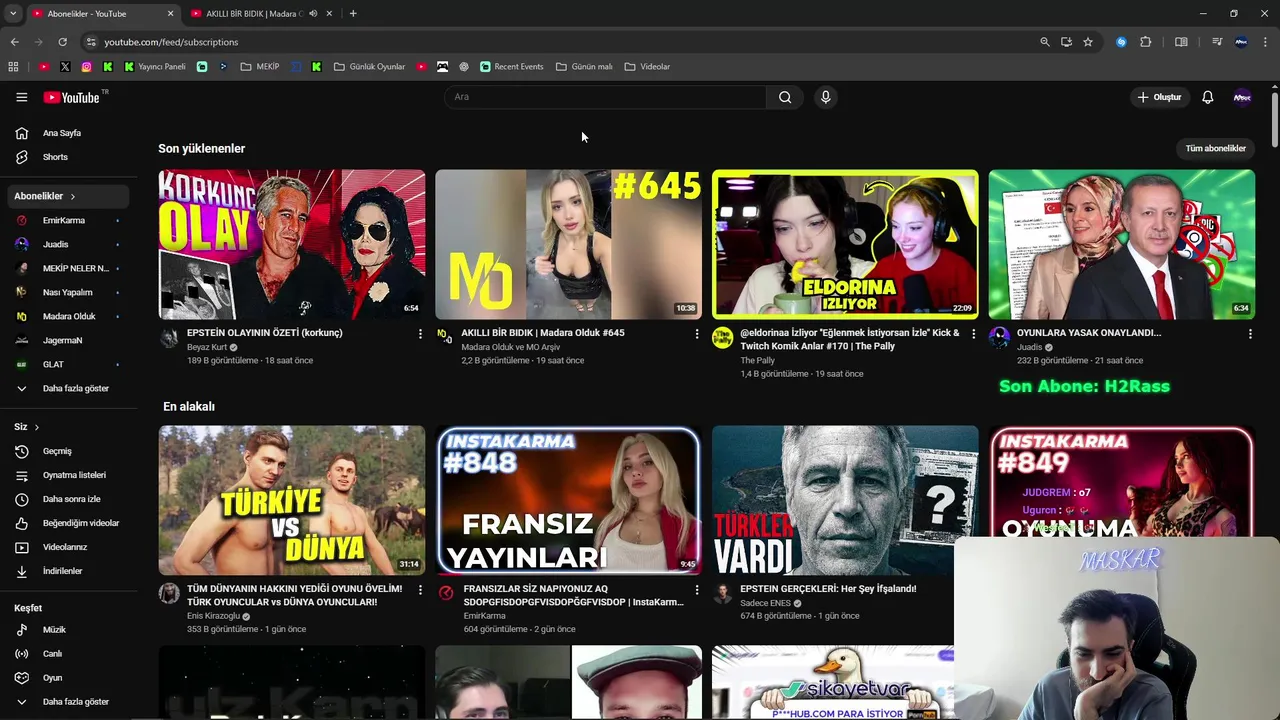The height and width of the screenshot is (720, 1280).
Task: Play ELDORINA İZLİYOR video thumbnail
Action: click(x=845, y=244)
